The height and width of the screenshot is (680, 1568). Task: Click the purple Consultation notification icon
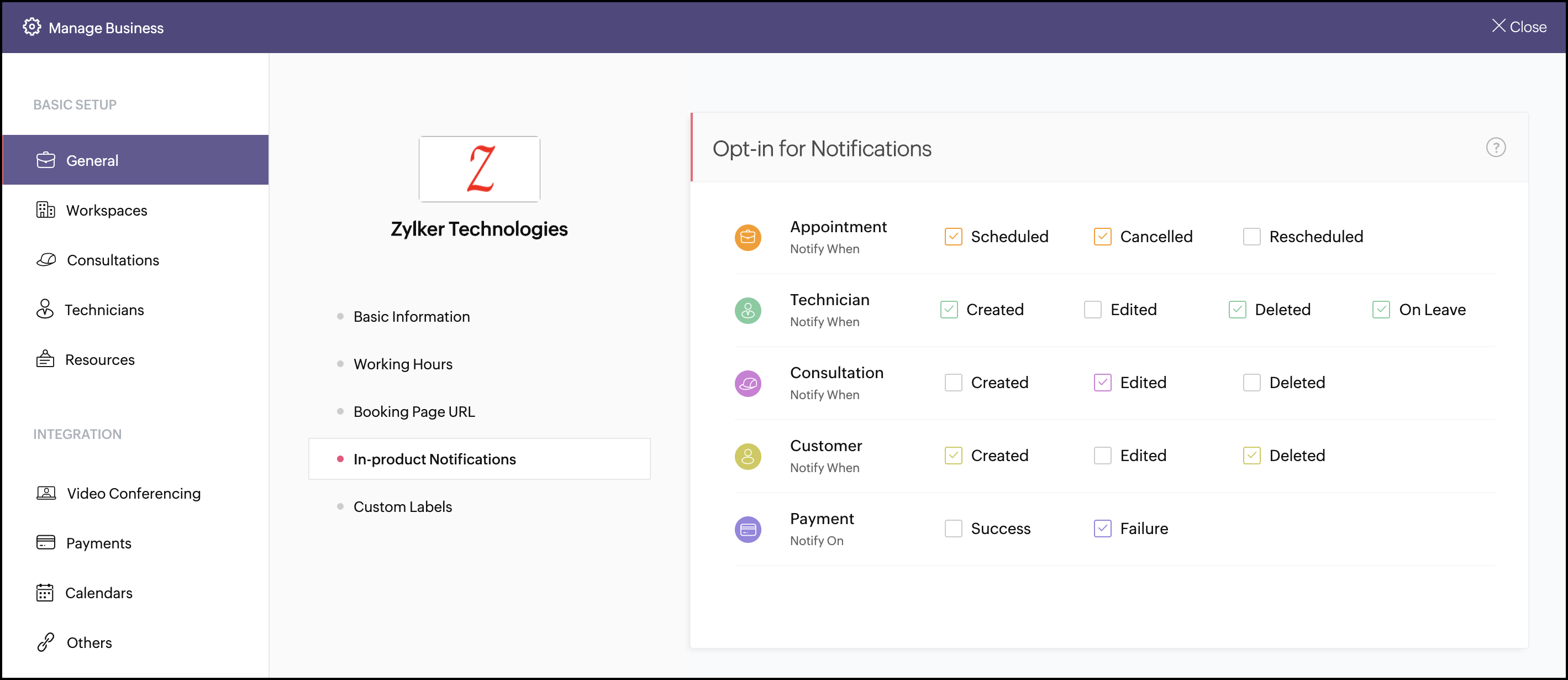pyautogui.click(x=748, y=383)
